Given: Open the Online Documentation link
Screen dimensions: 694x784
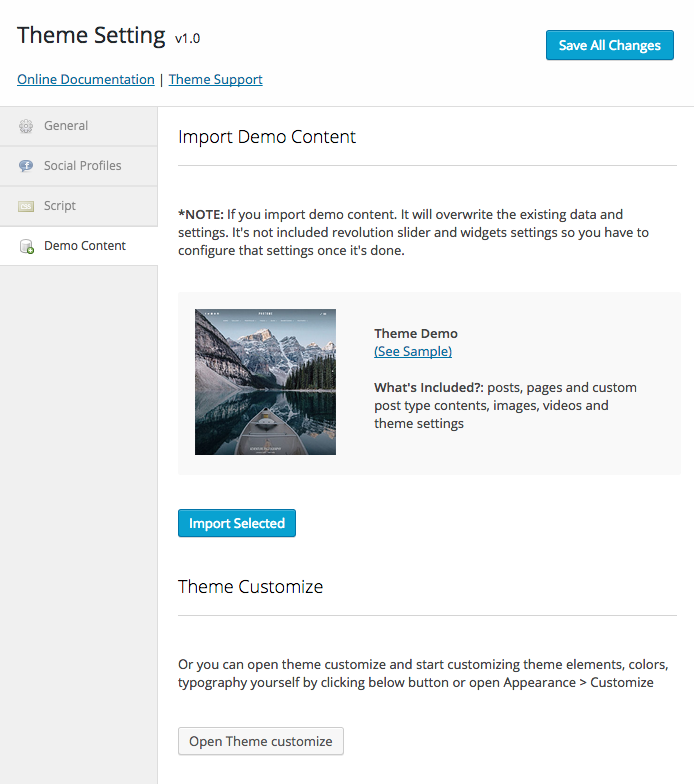Looking at the screenshot, I should pyautogui.click(x=86, y=79).
